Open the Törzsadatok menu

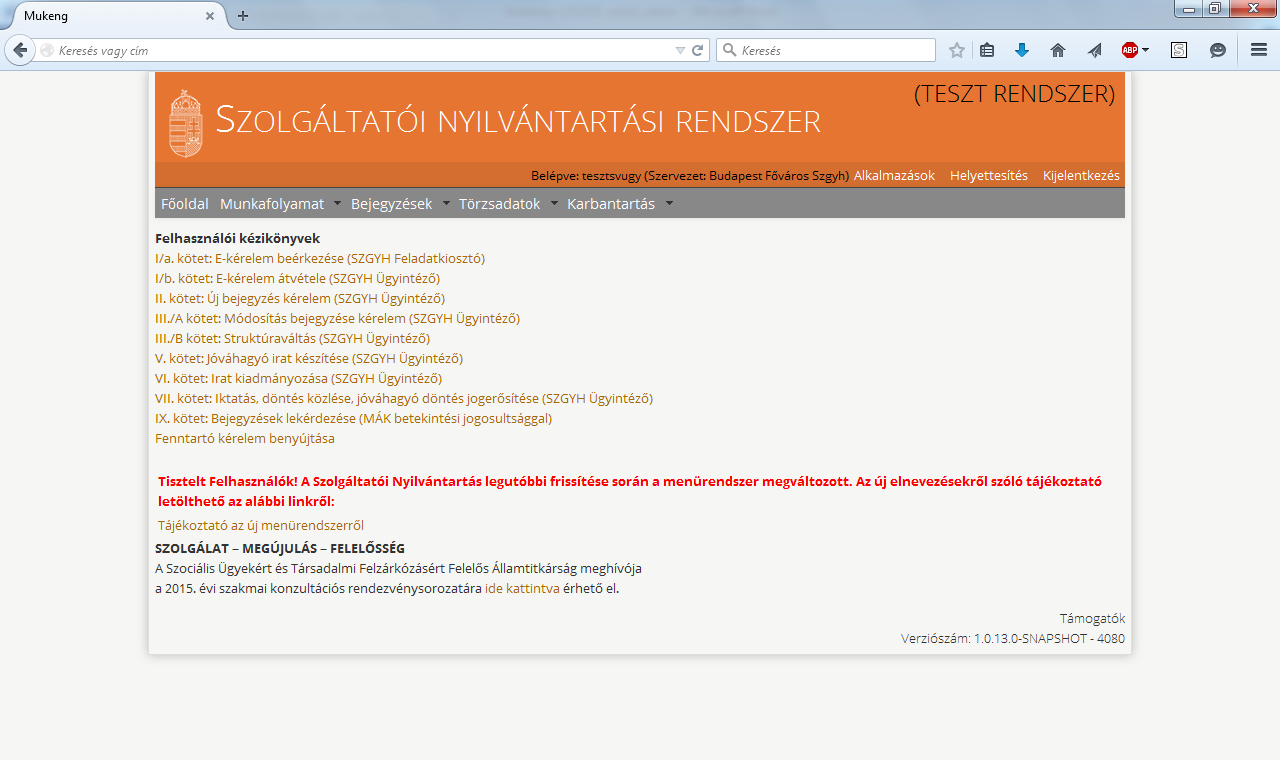click(500, 204)
